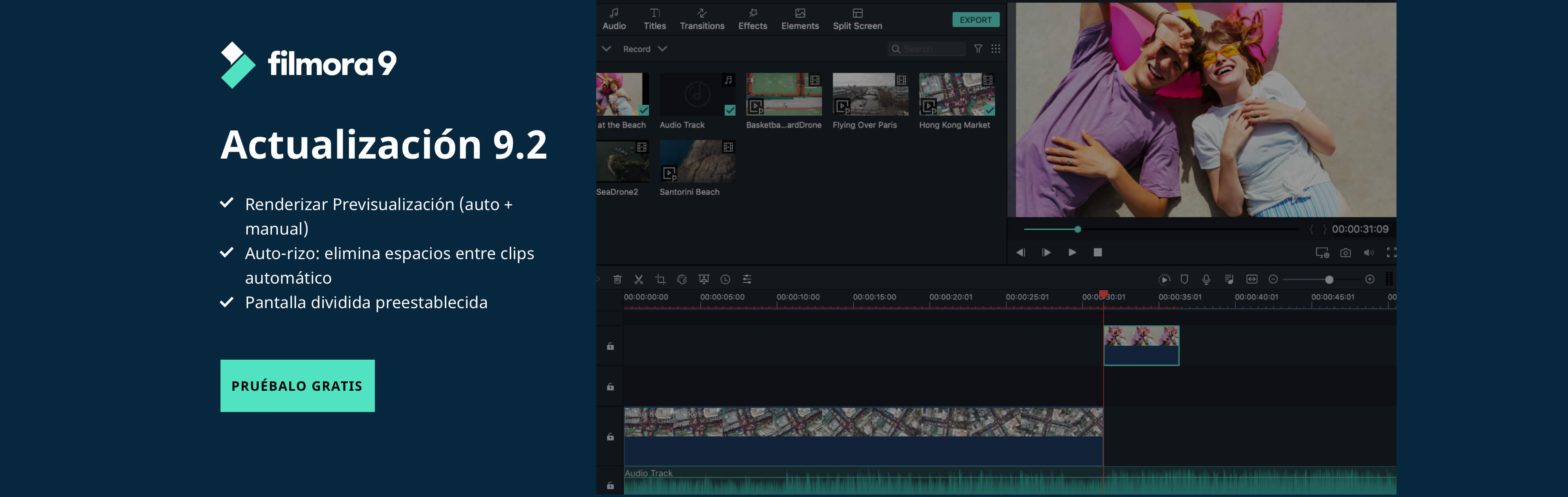Select the Audio Track media thumbnail
The image size is (1568, 497).
point(697,94)
